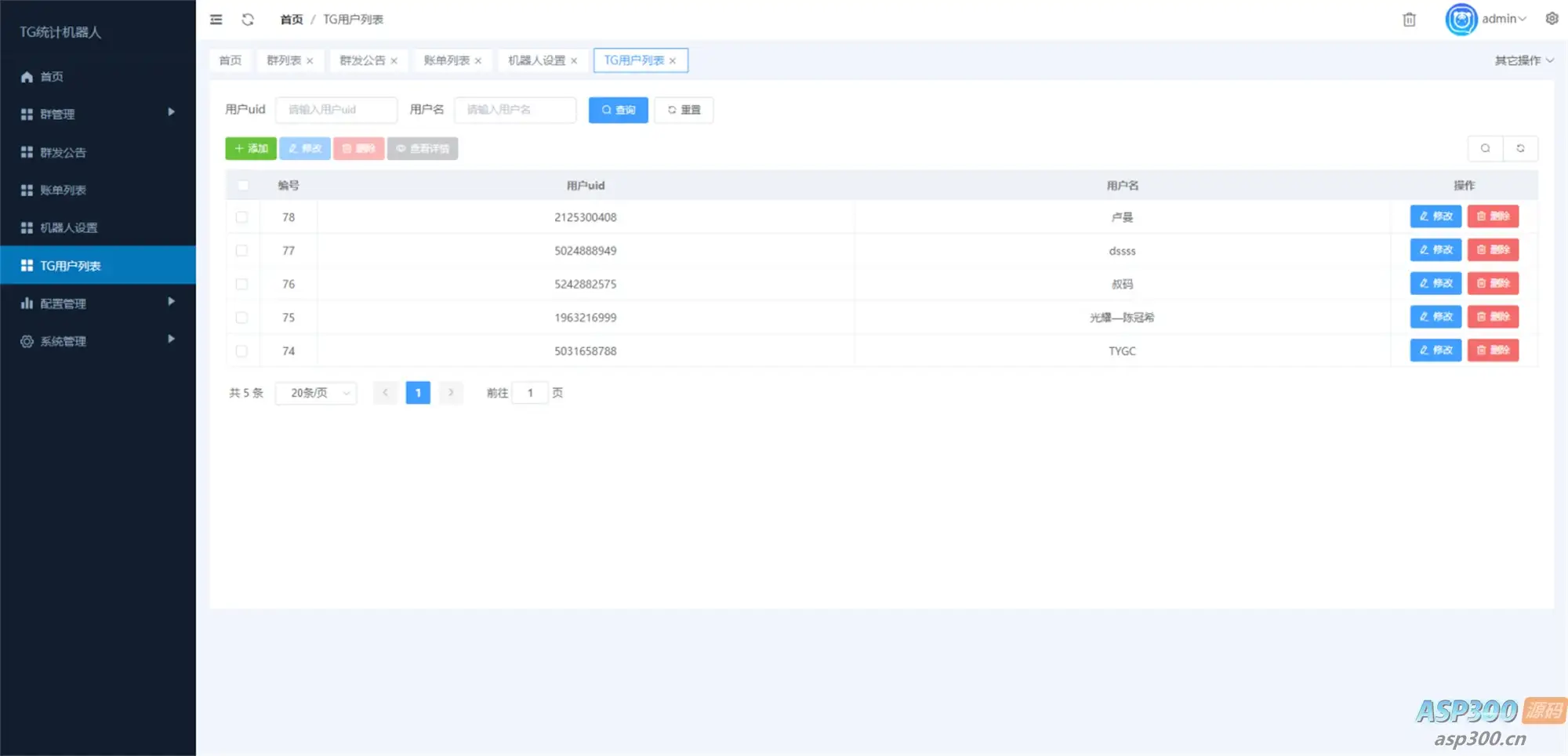This screenshot has height=756, width=1568.
Task: Check the row 77 checkbox
Action: (241, 251)
